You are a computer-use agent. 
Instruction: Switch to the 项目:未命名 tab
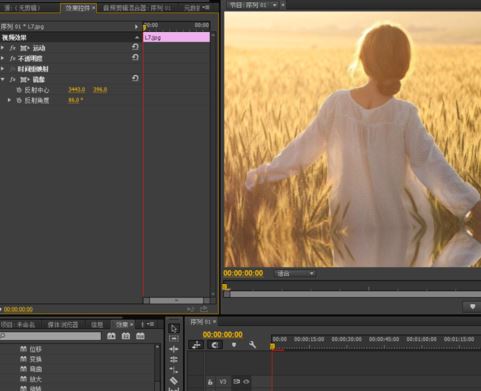[x=18, y=324]
